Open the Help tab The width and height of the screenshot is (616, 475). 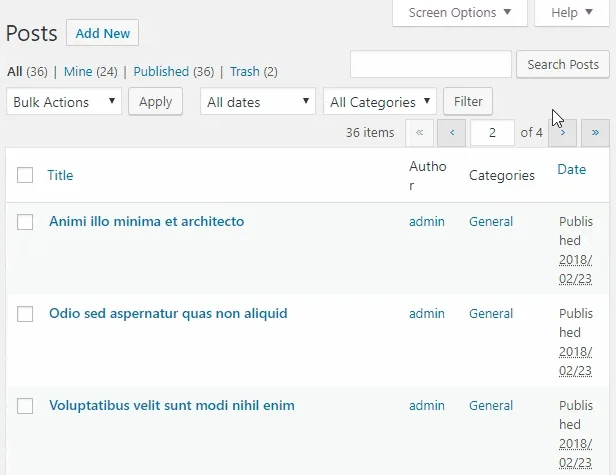571,13
